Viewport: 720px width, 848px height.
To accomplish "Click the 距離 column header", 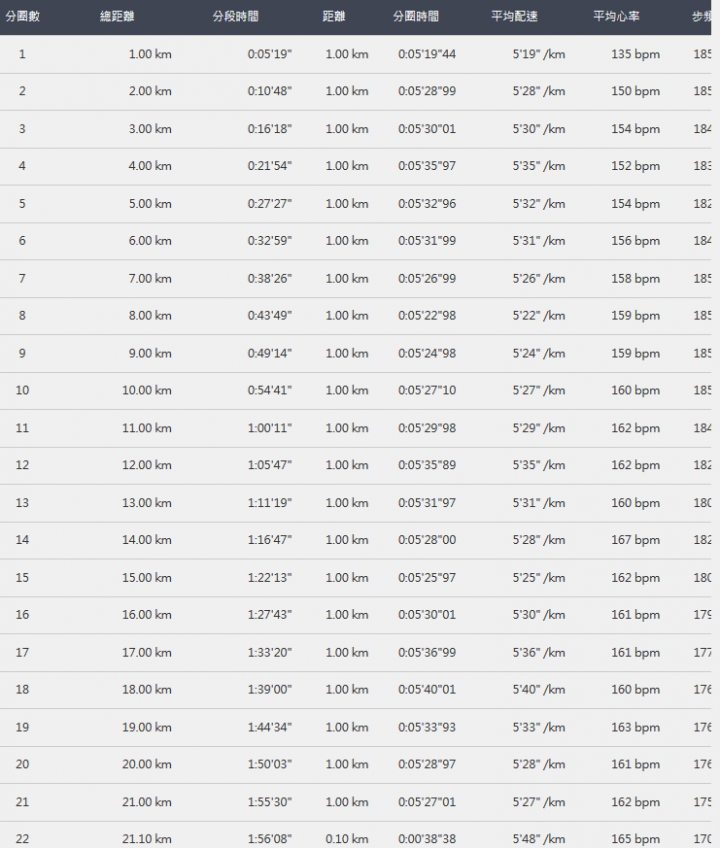I will point(334,17).
